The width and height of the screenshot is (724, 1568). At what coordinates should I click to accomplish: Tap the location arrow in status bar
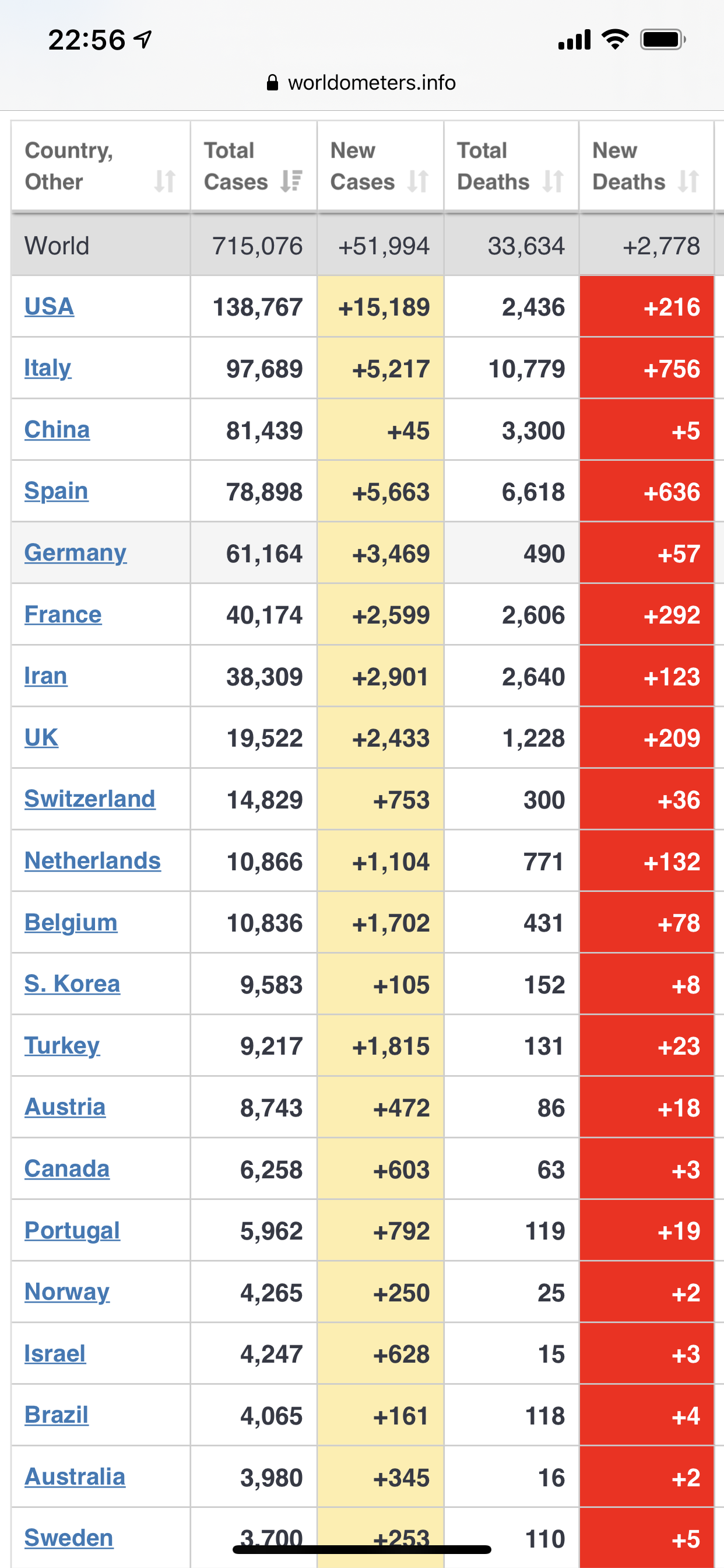point(143,40)
